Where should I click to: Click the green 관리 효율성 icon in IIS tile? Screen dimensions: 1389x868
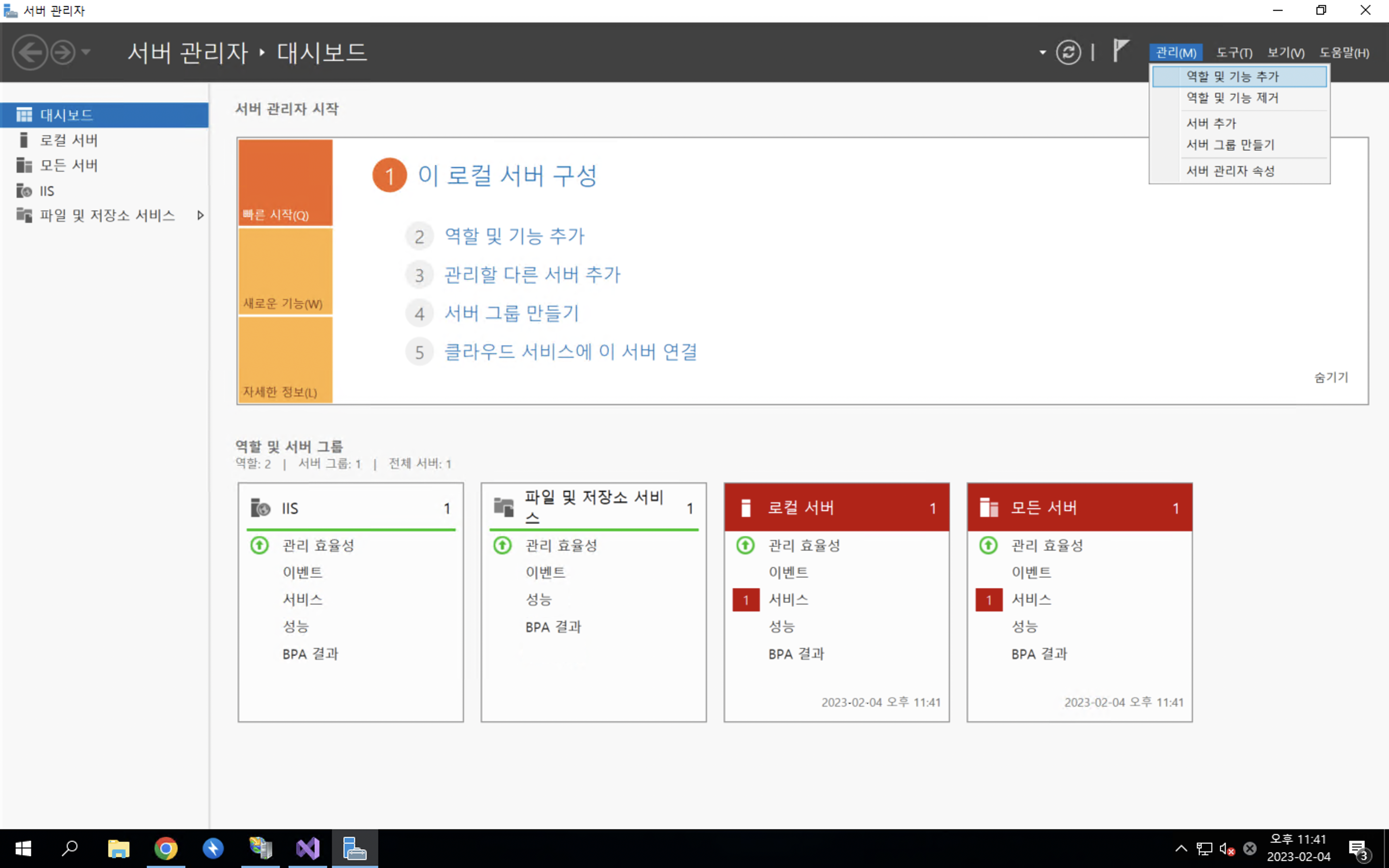point(259,545)
